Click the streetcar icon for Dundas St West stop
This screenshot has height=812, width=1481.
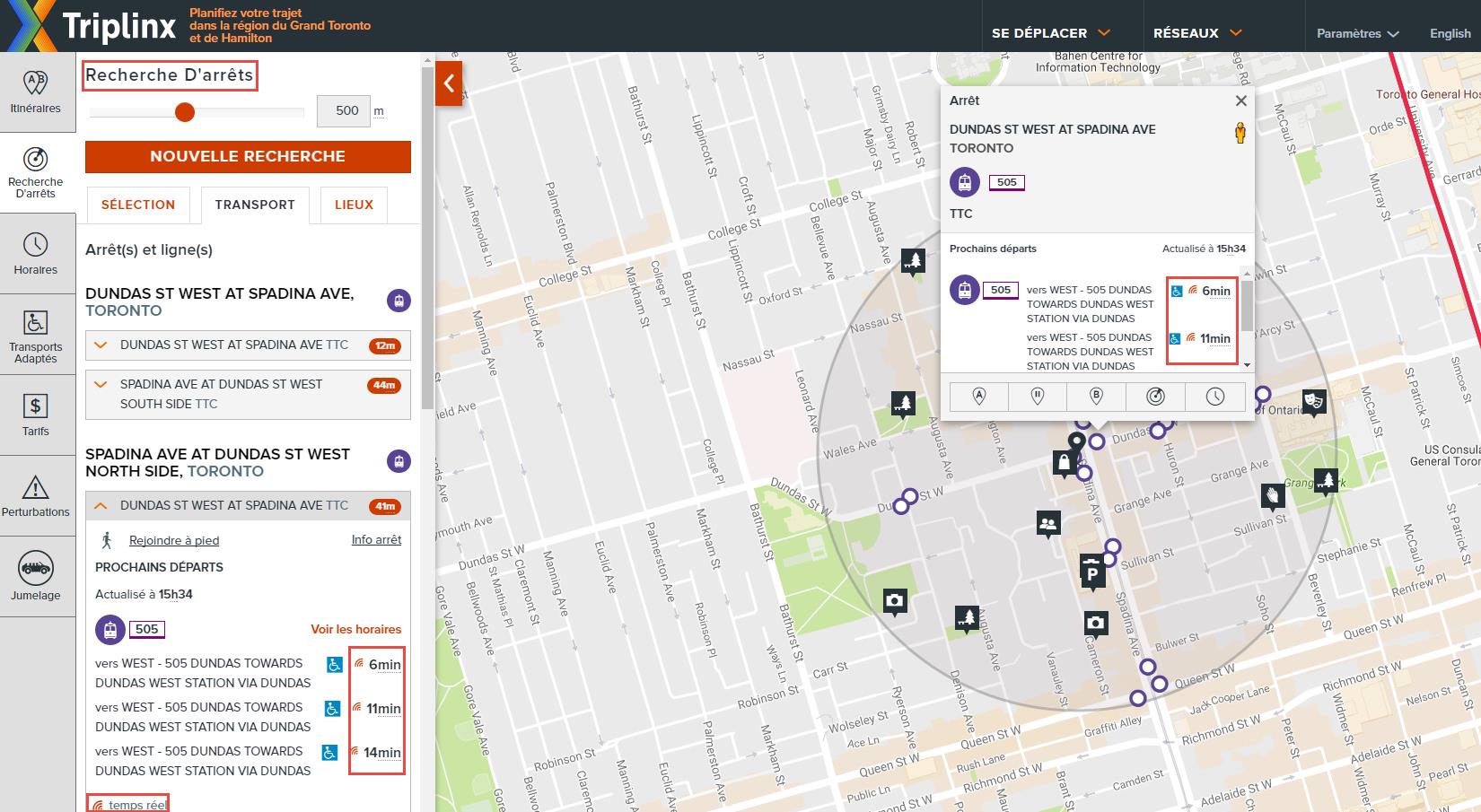pyautogui.click(x=399, y=301)
